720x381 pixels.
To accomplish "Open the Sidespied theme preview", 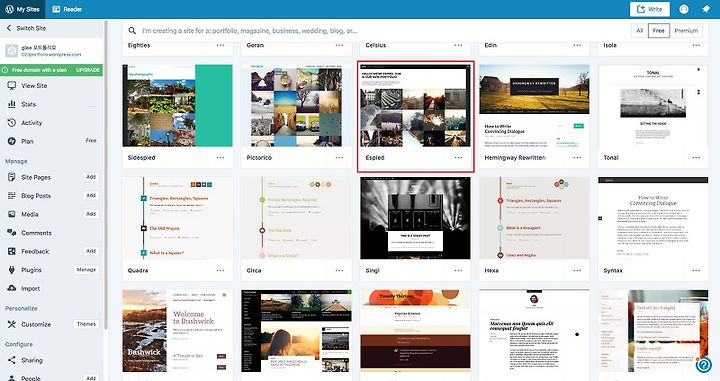I will [177, 106].
